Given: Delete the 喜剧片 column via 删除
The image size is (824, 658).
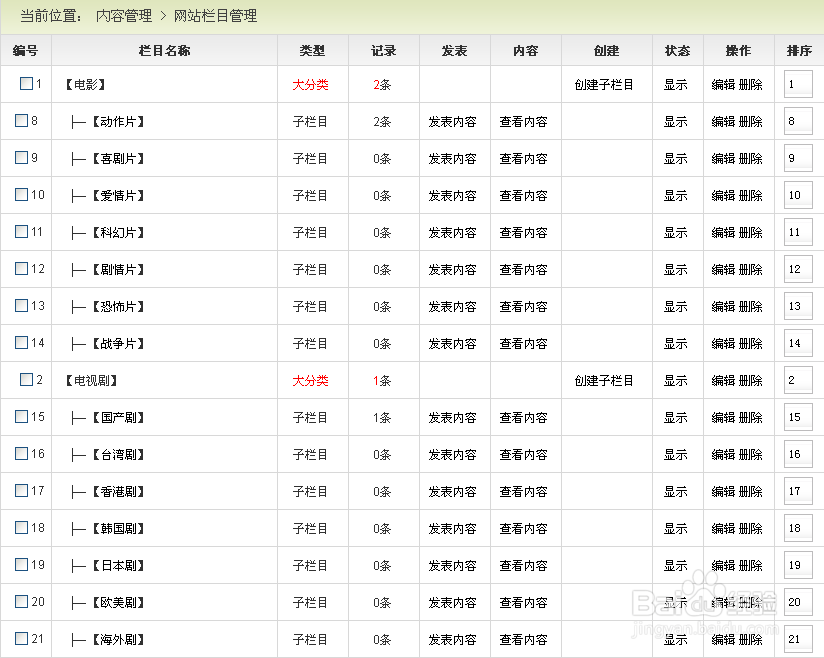Looking at the screenshot, I should coord(750,159).
